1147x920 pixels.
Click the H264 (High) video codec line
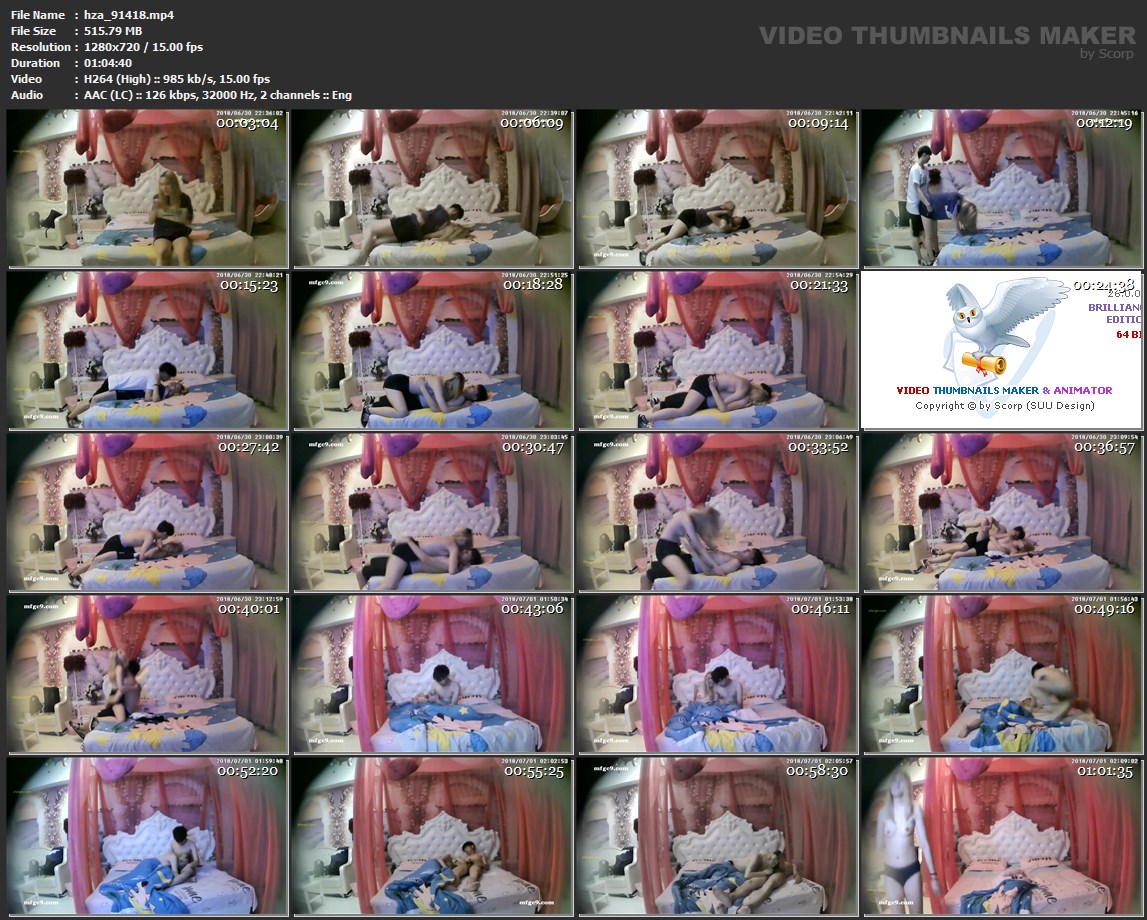(x=177, y=79)
